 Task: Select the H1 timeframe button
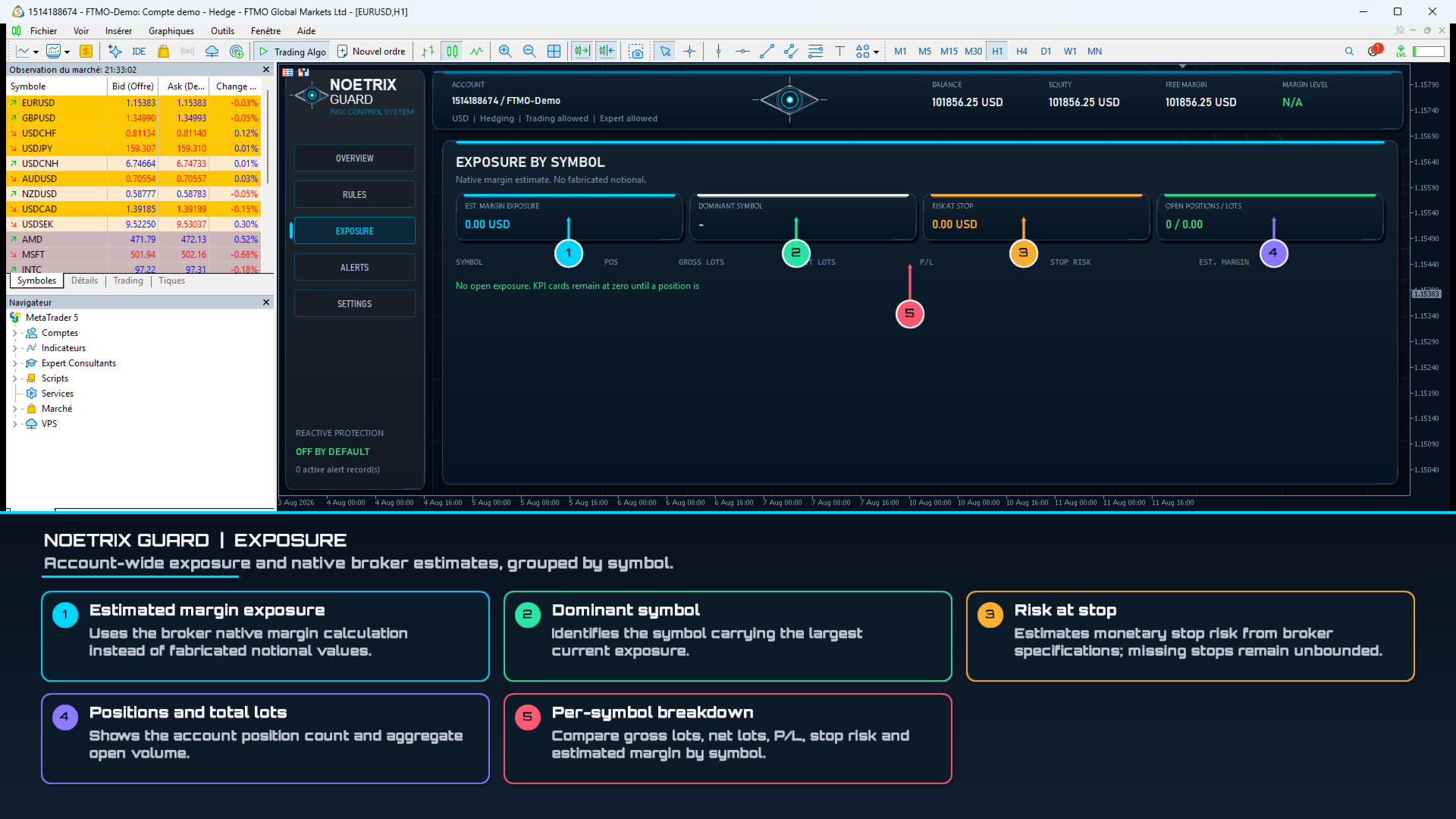tap(997, 52)
